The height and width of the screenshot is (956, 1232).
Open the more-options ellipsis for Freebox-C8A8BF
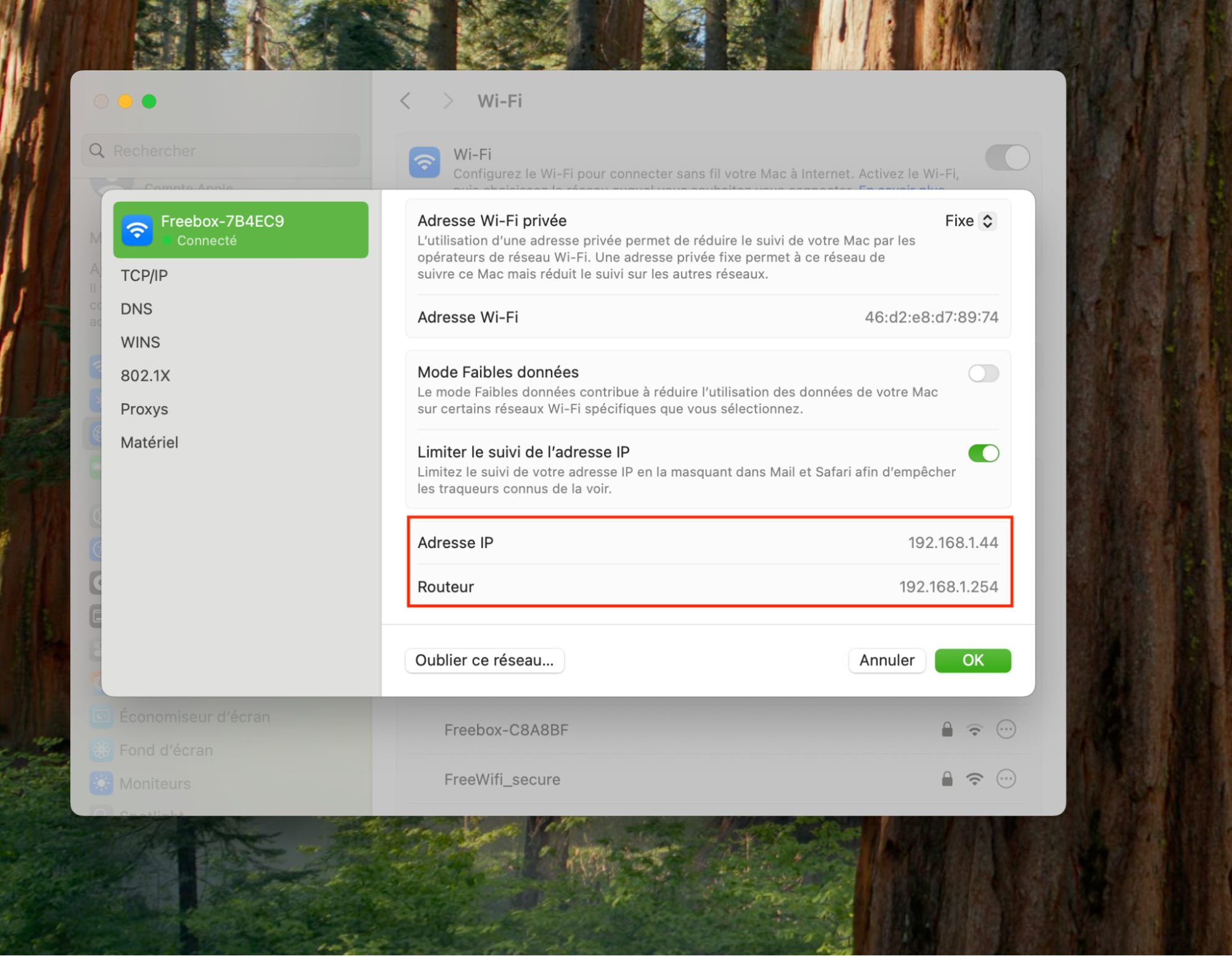[1005, 730]
